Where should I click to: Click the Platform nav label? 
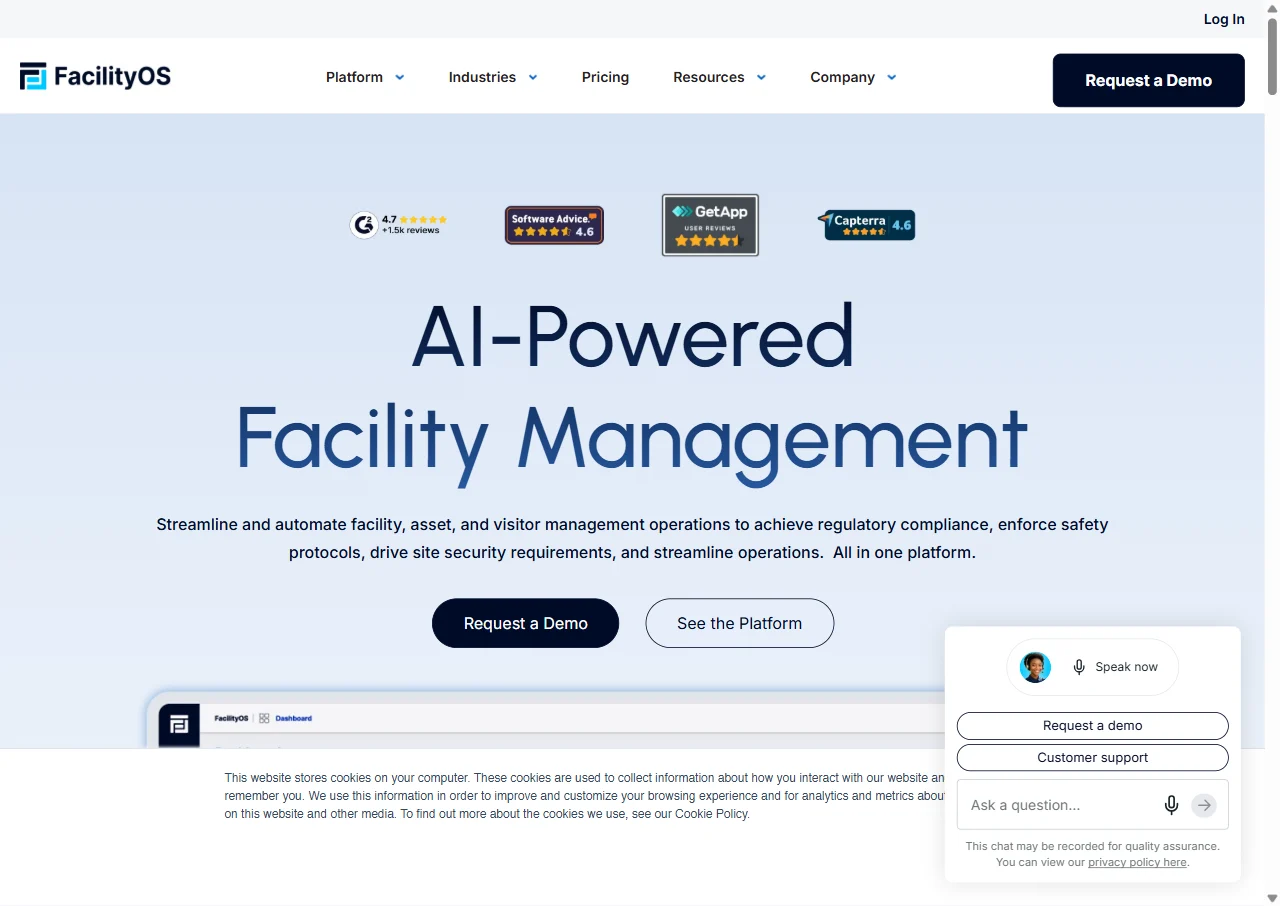pyautogui.click(x=354, y=77)
